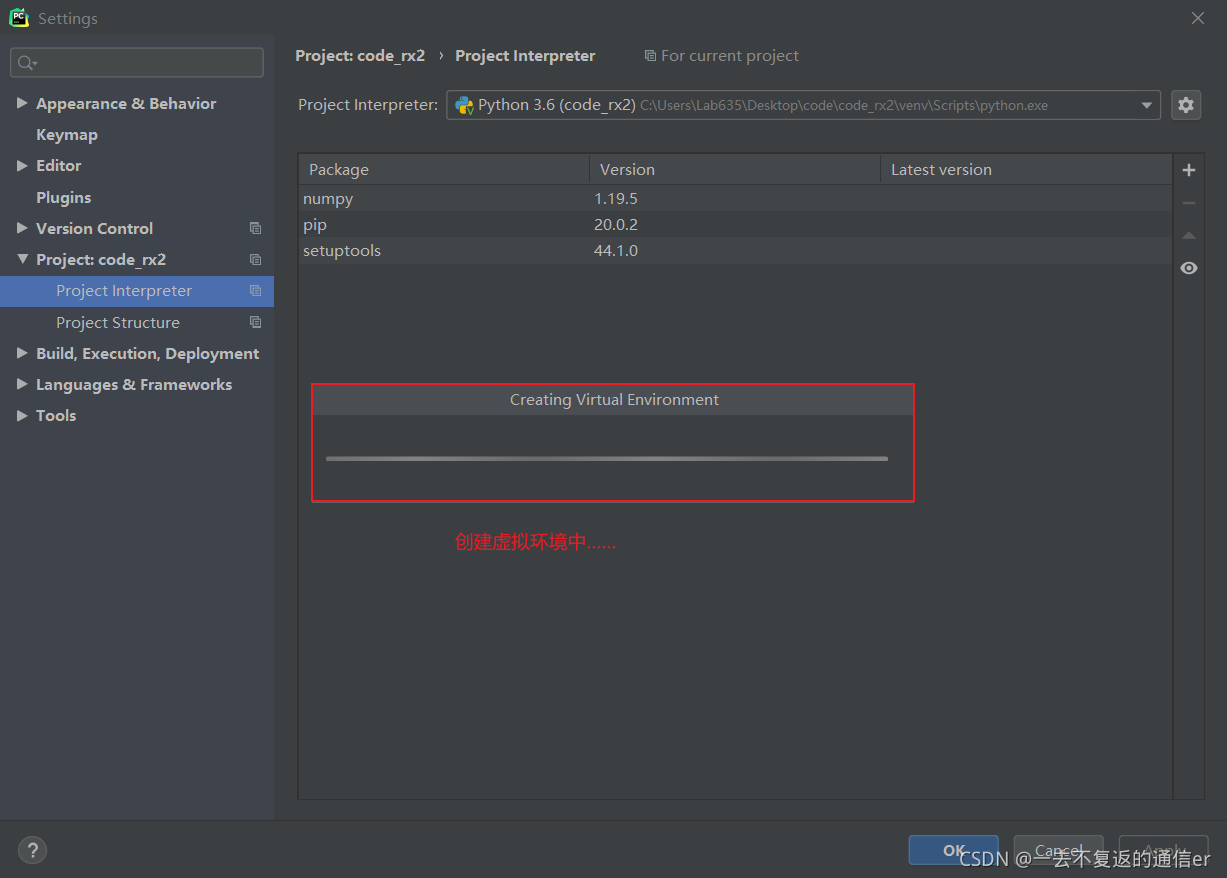Viewport: 1227px width, 878px height.
Task: Click the PyCharm logo in title bar
Action: 19,18
